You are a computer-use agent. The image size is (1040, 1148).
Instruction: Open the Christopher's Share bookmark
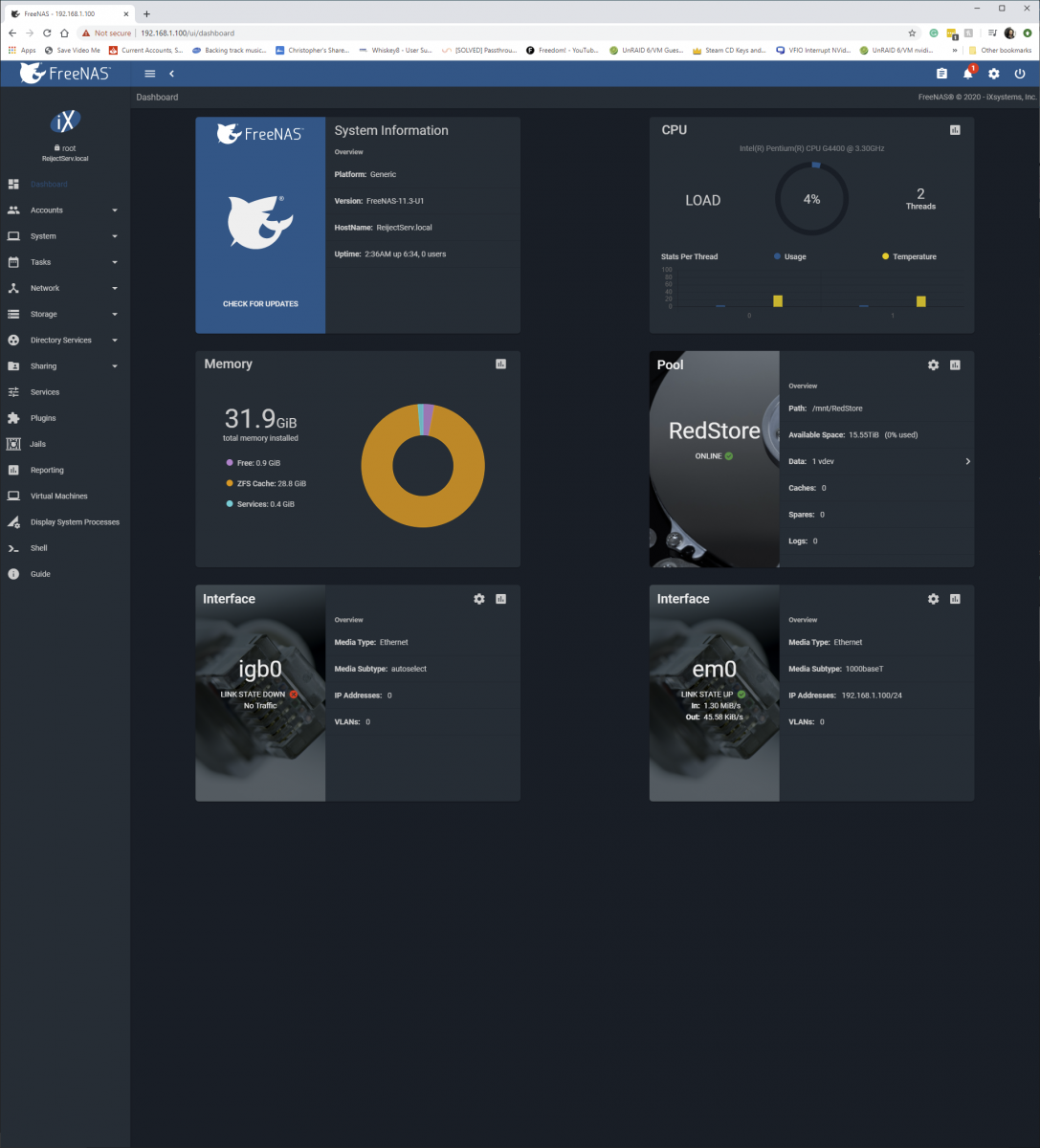(312, 50)
